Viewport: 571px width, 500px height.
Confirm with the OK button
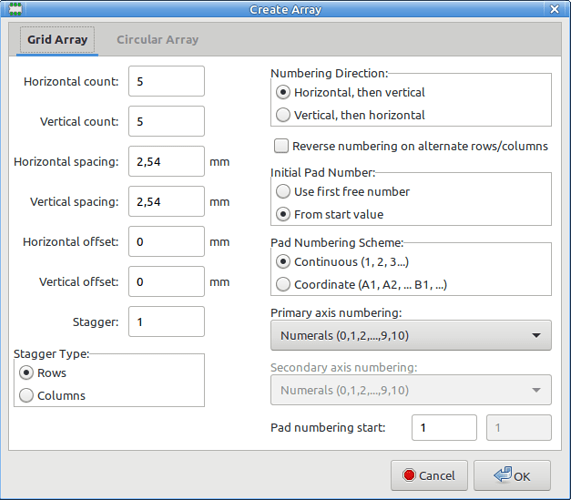pos(512,475)
